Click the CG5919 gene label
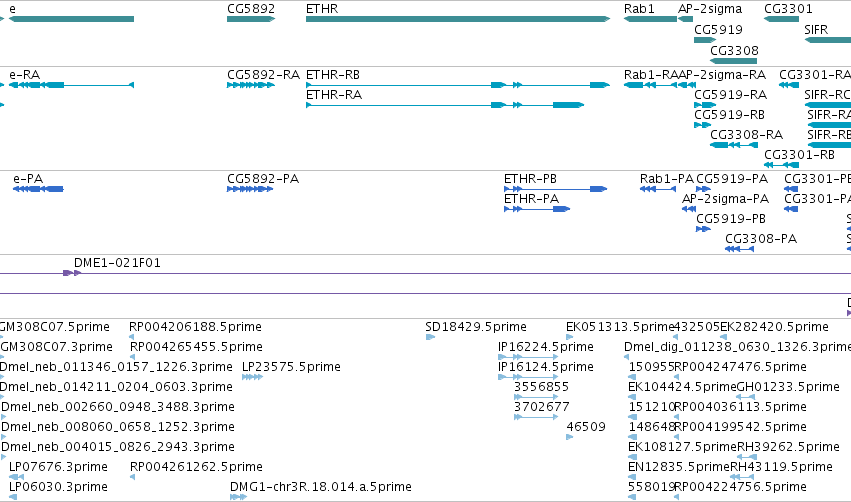This screenshot has width=851, height=502. coord(718,29)
